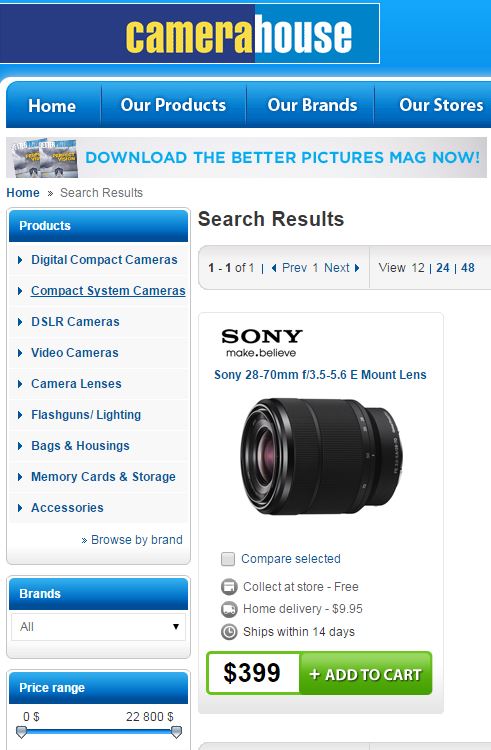Expand the DSLR Cameras category arrow
Image resolution: width=491 pixels, height=750 pixels.
[20, 322]
